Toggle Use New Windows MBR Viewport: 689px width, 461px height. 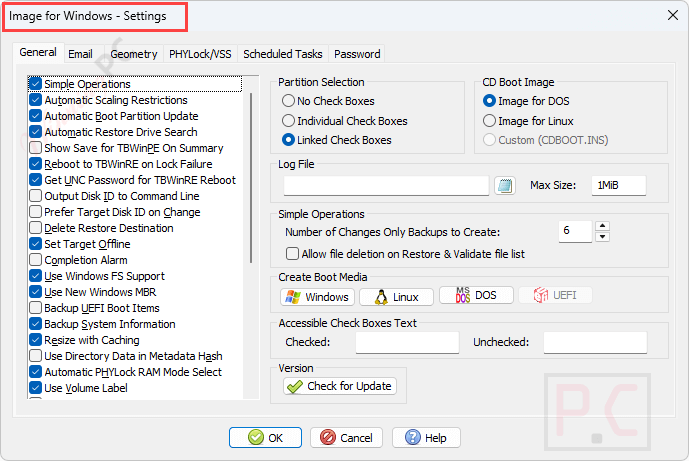pyautogui.click(x=36, y=292)
